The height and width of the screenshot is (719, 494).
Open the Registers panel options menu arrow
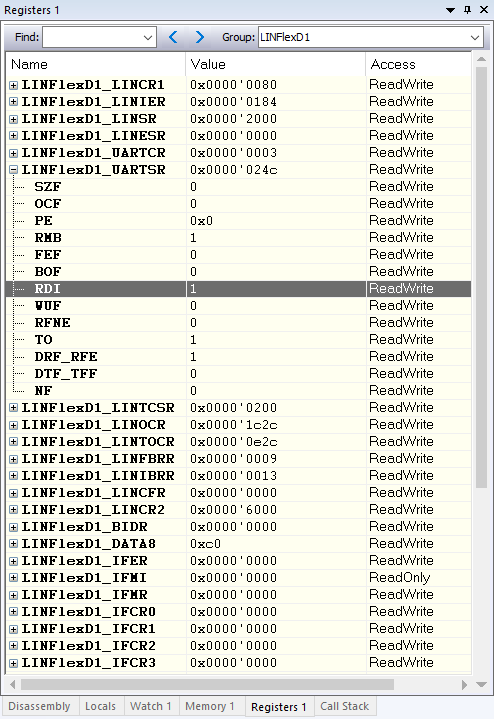[450, 10]
